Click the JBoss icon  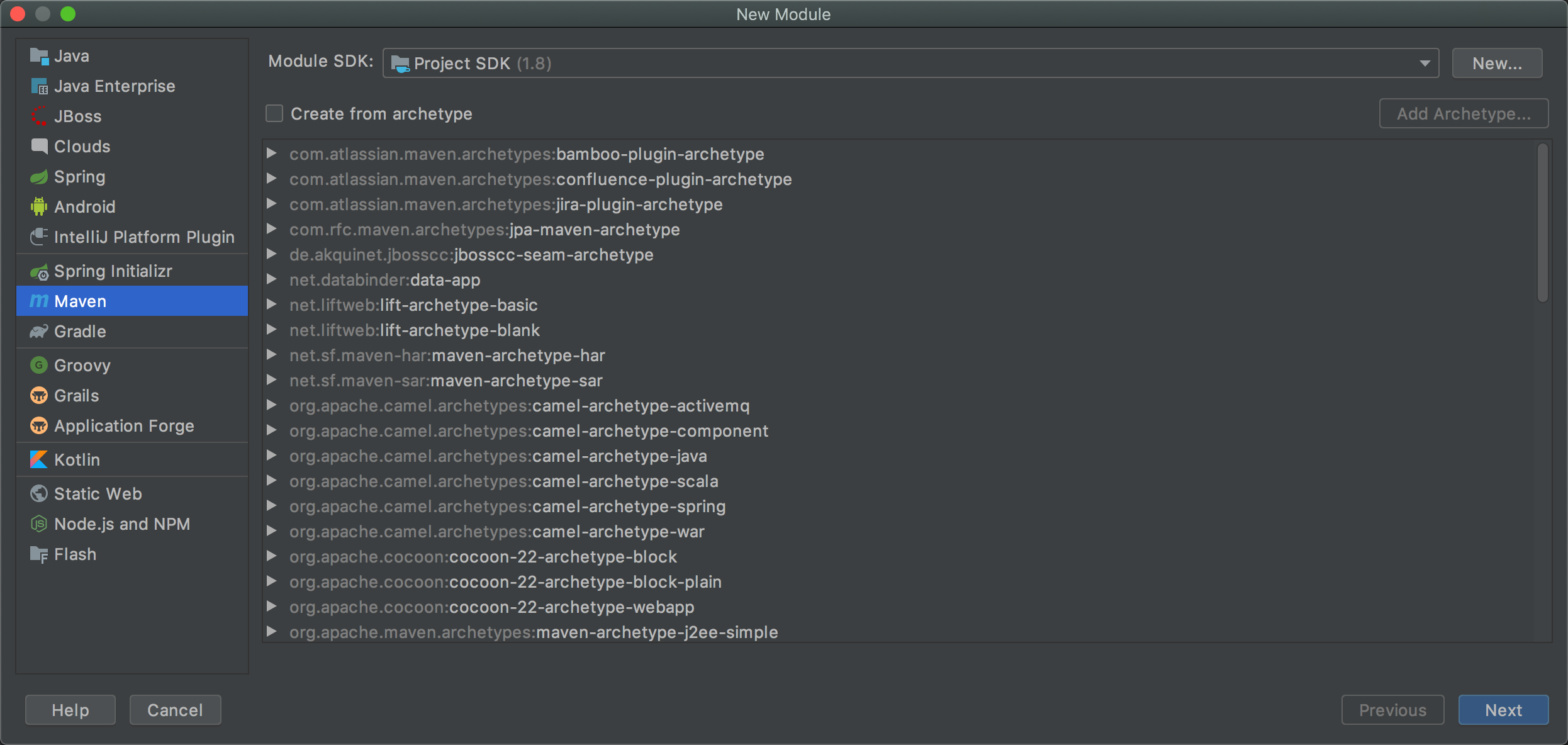[38, 116]
